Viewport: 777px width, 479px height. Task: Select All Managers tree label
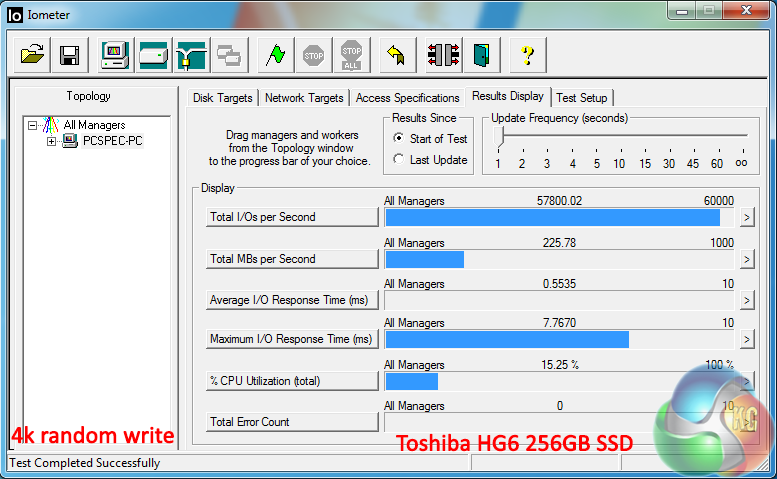(94, 125)
